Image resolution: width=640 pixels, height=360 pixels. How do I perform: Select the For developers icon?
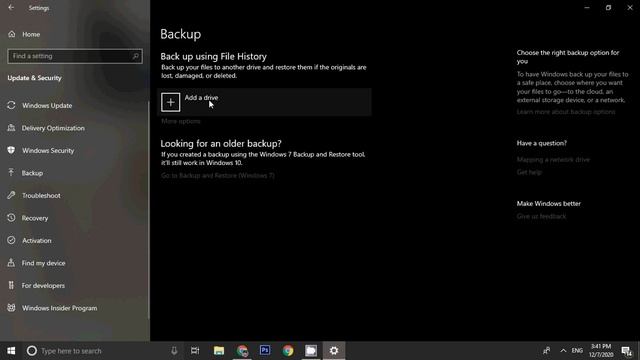click(11, 285)
